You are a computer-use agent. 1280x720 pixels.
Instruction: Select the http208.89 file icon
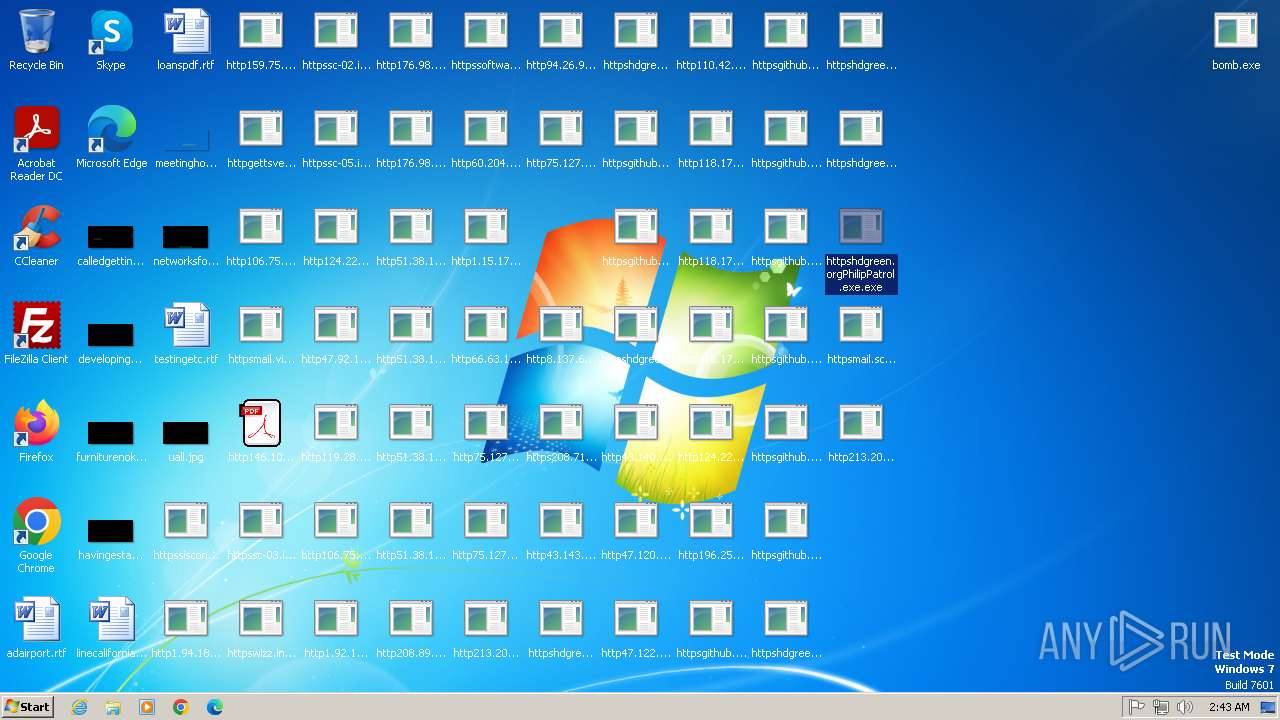(x=411, y=628)
